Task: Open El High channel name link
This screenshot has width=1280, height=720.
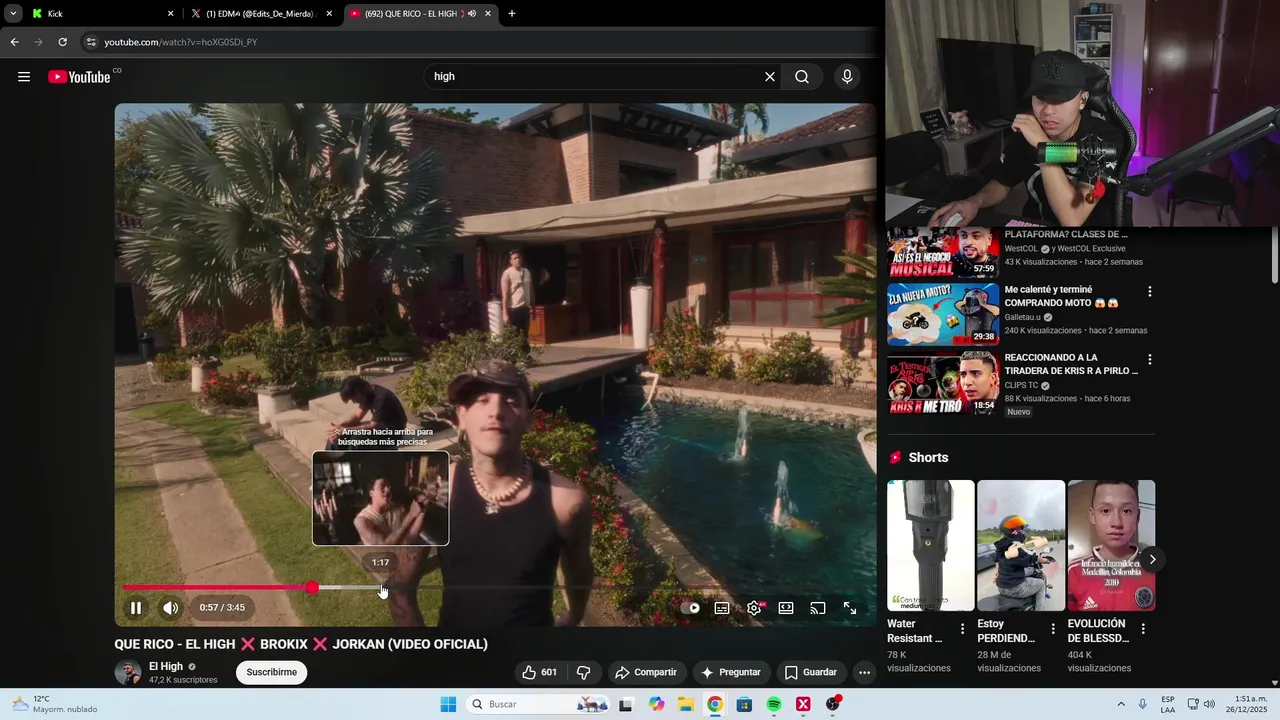Action: click(x=166, y=666)
